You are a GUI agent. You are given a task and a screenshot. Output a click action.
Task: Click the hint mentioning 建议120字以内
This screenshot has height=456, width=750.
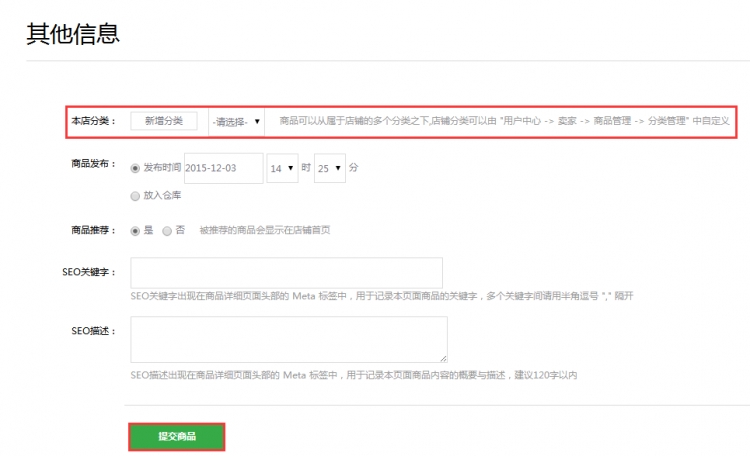coord(354,375)
